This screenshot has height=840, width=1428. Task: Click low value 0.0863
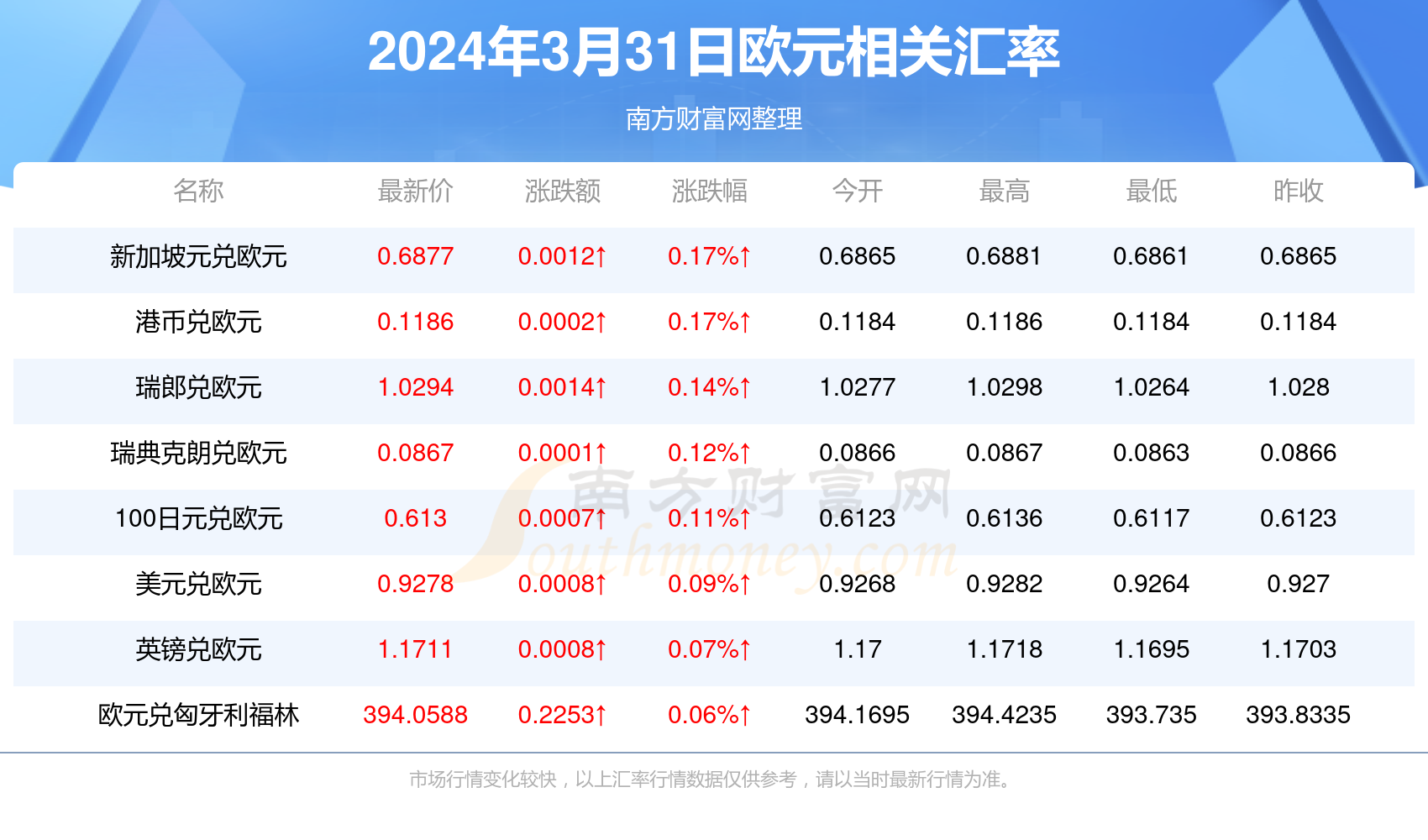[x=1151, y=453]
